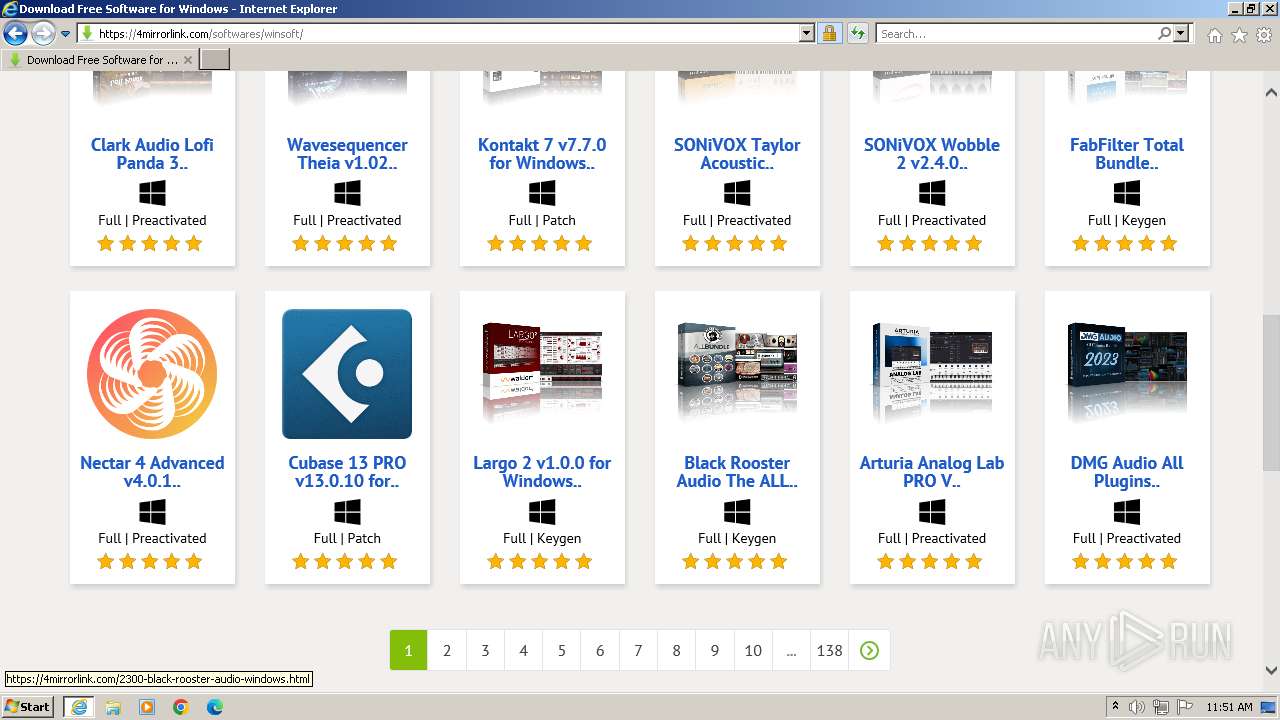Click the magnifier search icon
The image size is (1280, 720).
click(1164, 34)
